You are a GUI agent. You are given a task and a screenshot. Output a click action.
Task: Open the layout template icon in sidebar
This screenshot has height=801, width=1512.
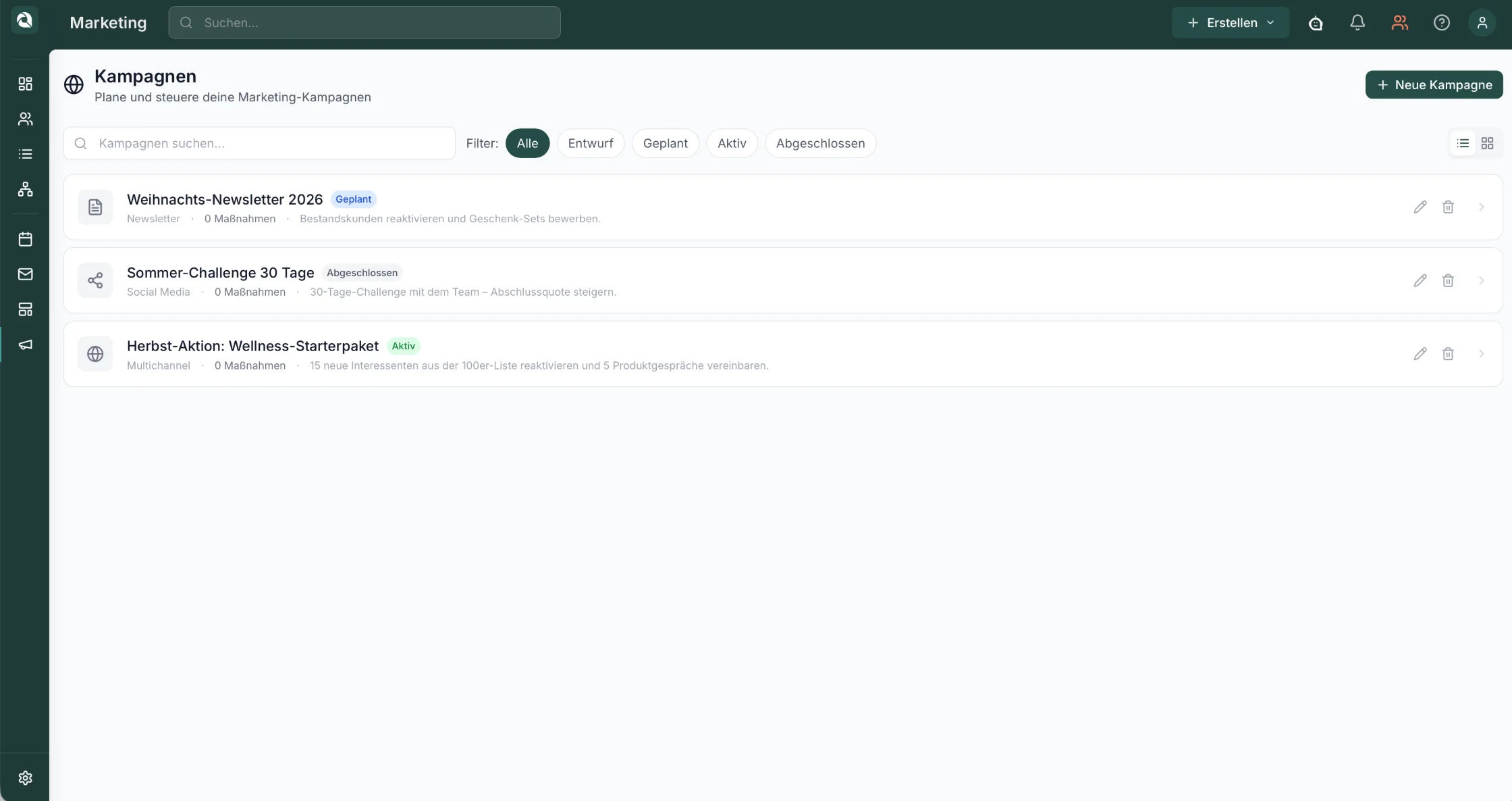click(25, 309)
